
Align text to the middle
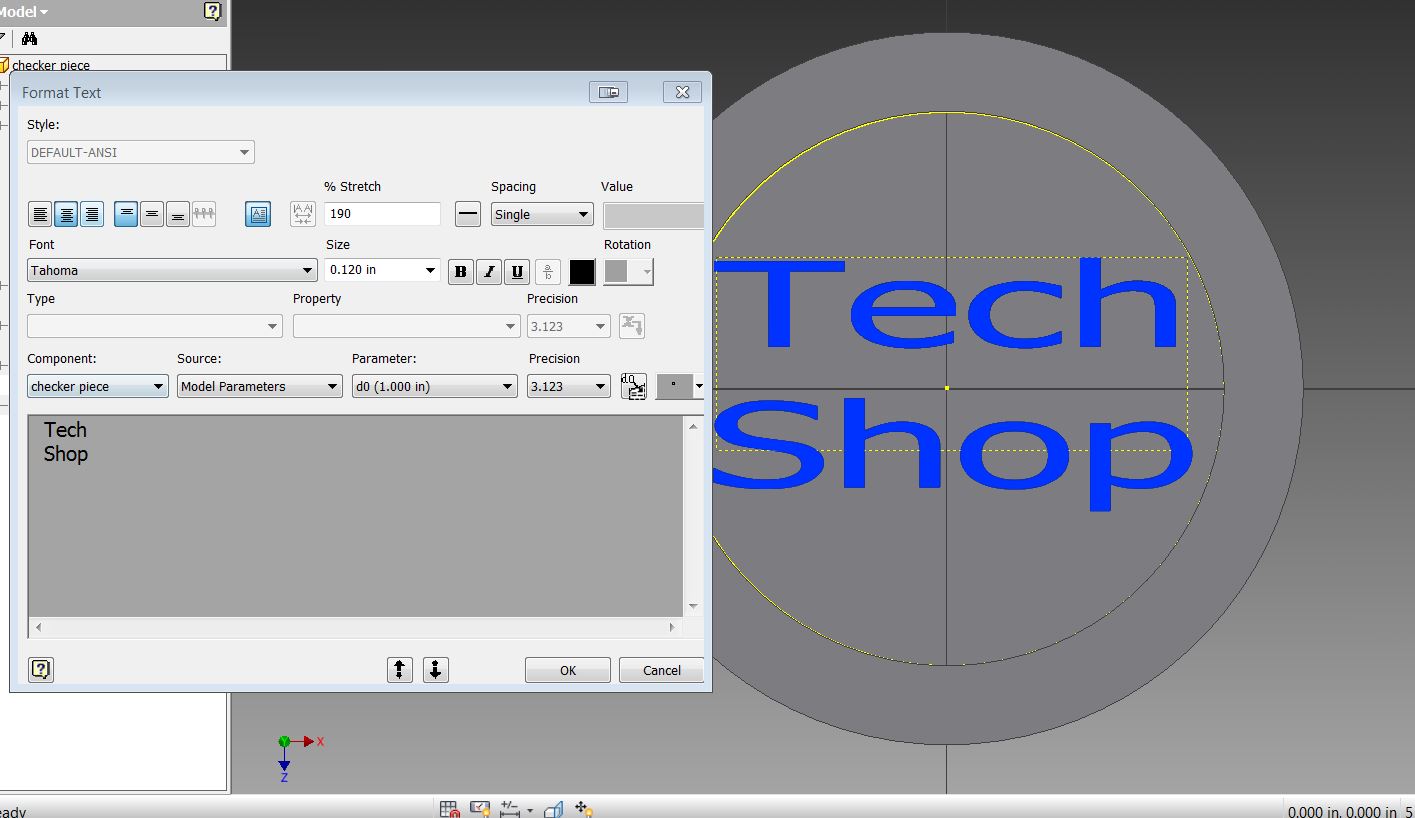coord(152,214)
